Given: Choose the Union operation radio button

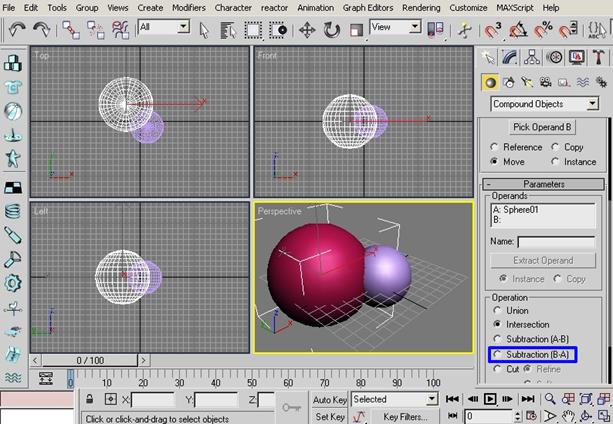Looking at the screenshot, I should 497,310.
